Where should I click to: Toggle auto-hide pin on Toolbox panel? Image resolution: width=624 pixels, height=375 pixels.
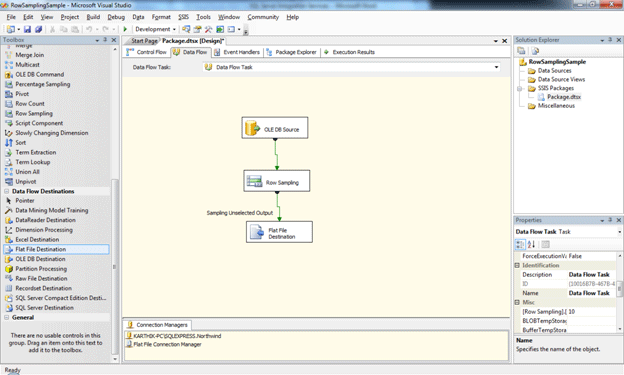105,40
